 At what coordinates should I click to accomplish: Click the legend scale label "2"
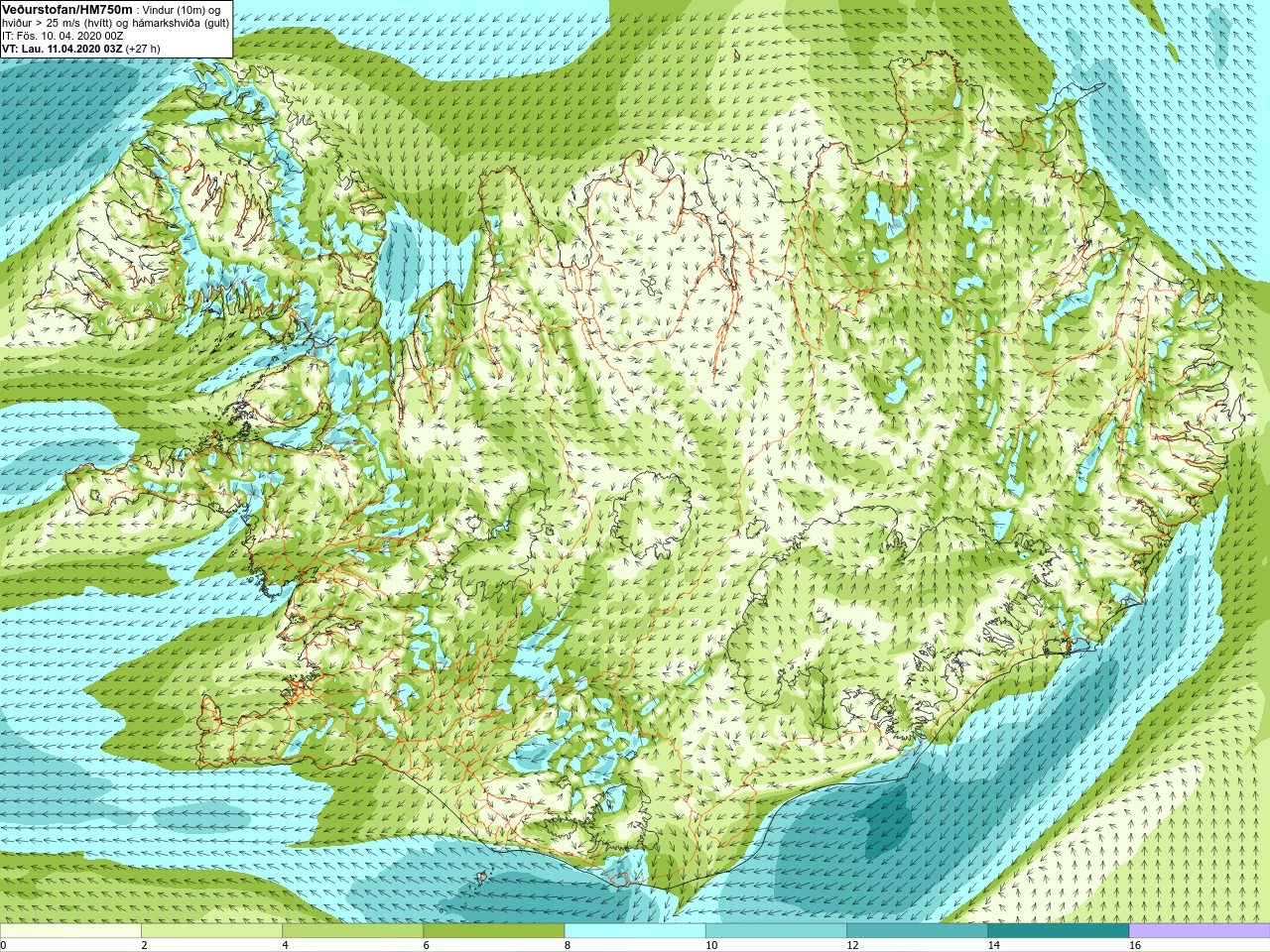point(144,946)
